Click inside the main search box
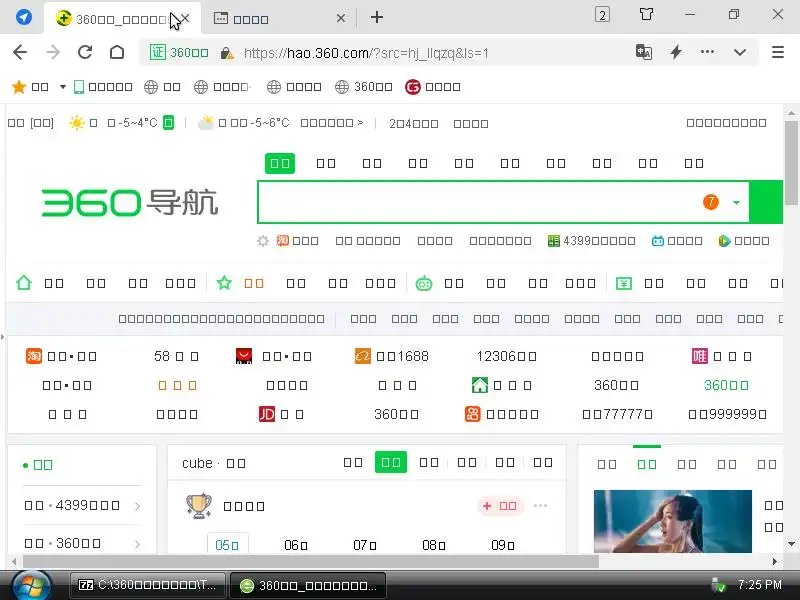800x600 pixels. click(480, 202)
